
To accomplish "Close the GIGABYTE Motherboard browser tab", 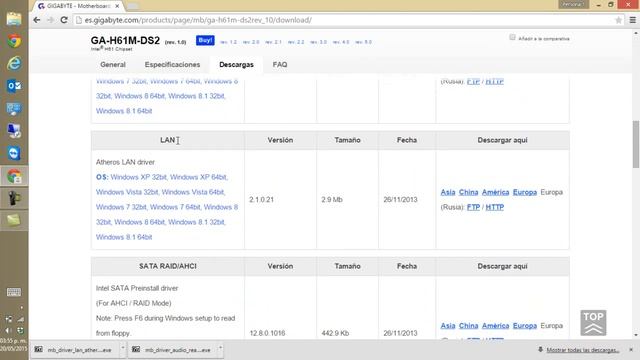I will pos(117,6).
